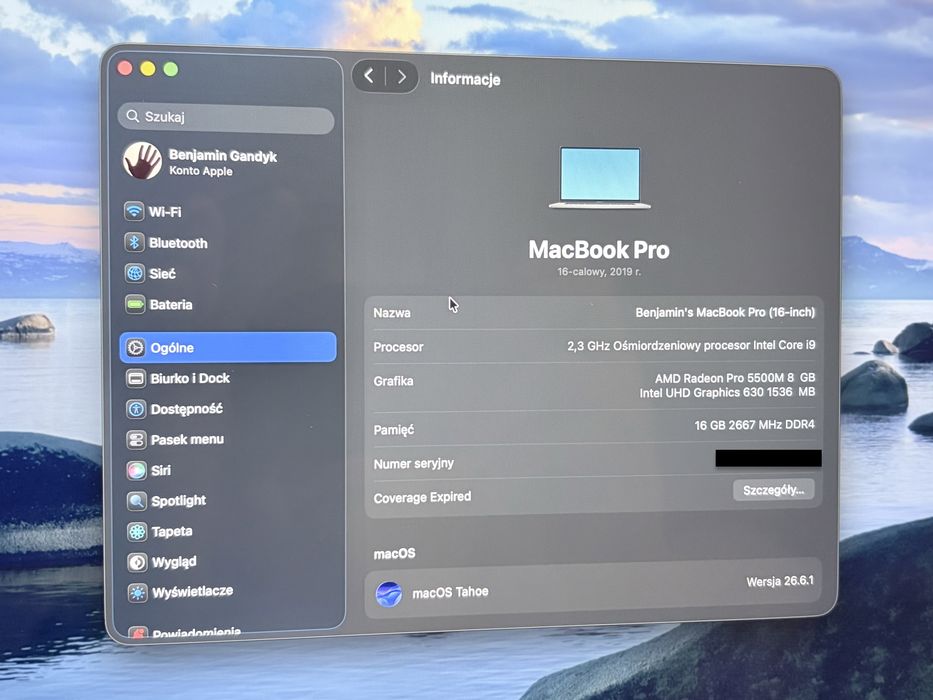Click the Dostępność accessibility icon
Viewport: 933px width, 700px height.
pos(136,409)
